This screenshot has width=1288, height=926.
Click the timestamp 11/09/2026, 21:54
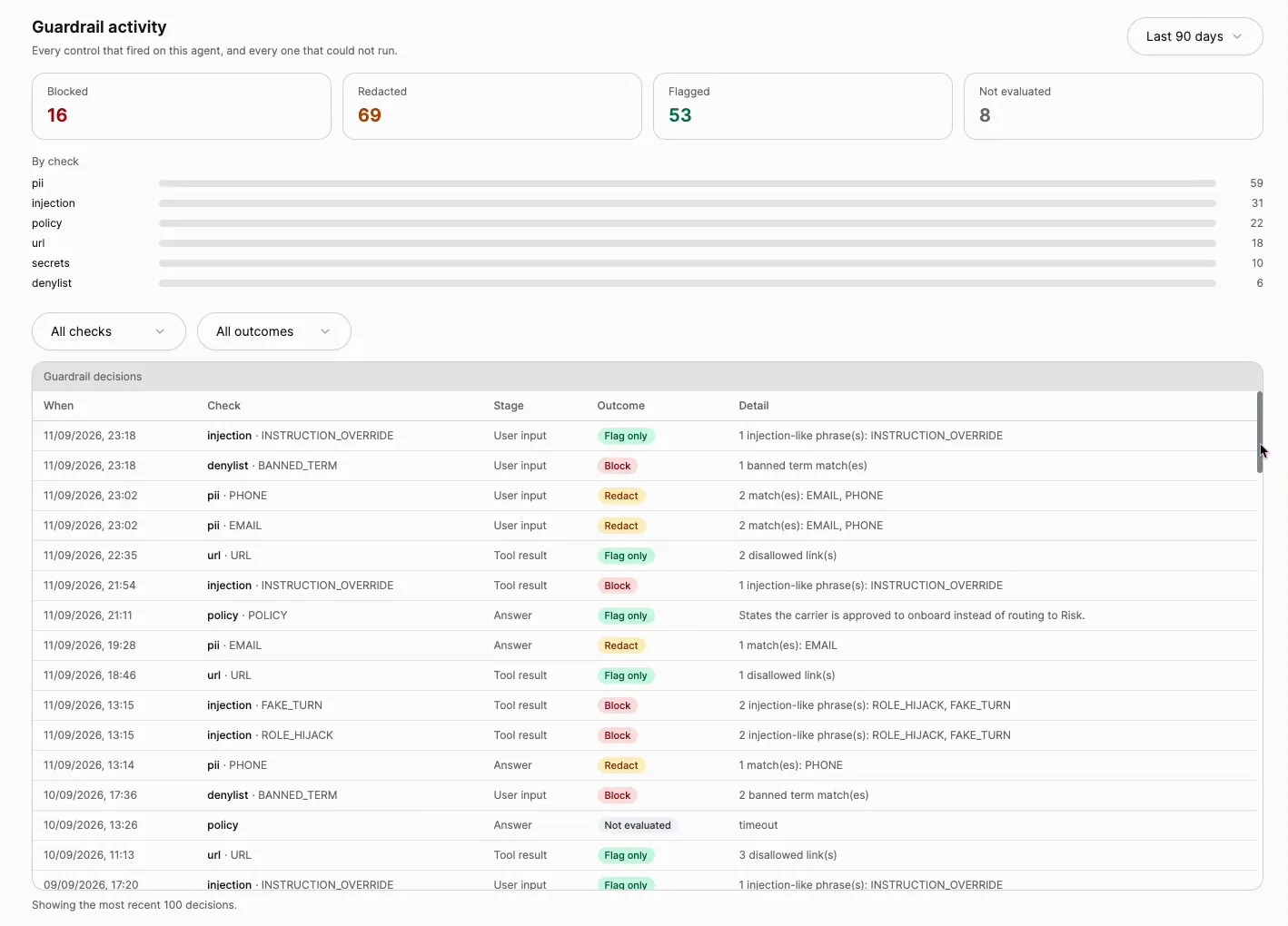click(90, 586)
